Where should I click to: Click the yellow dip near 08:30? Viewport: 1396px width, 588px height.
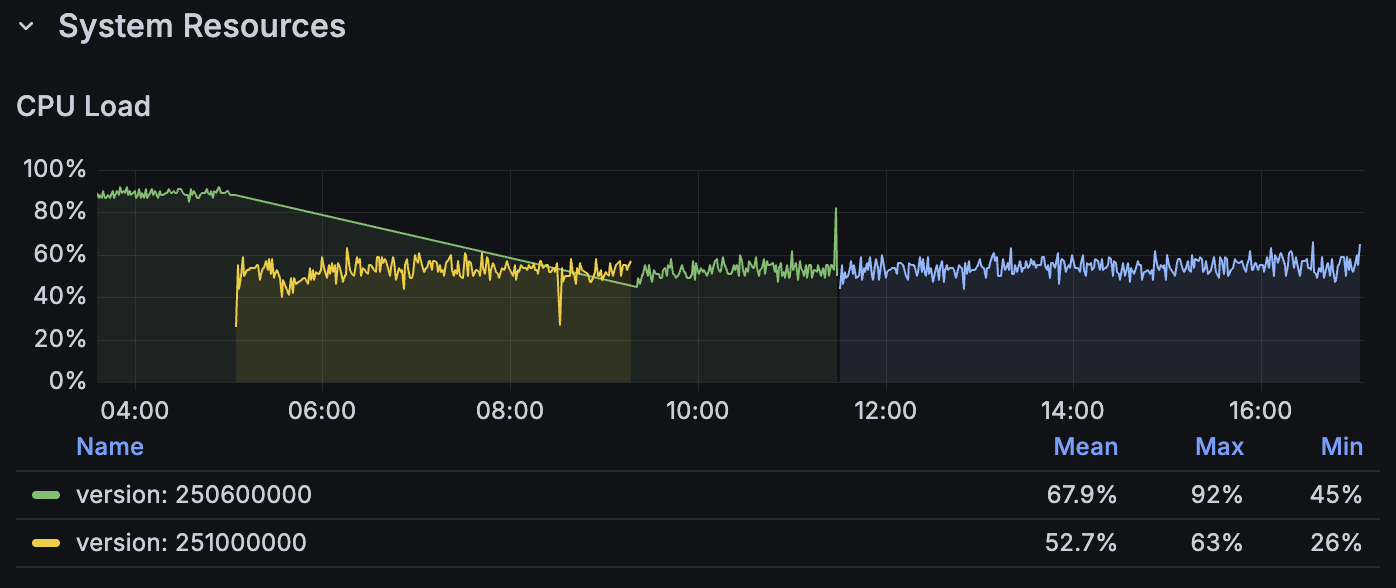point(560,320)
